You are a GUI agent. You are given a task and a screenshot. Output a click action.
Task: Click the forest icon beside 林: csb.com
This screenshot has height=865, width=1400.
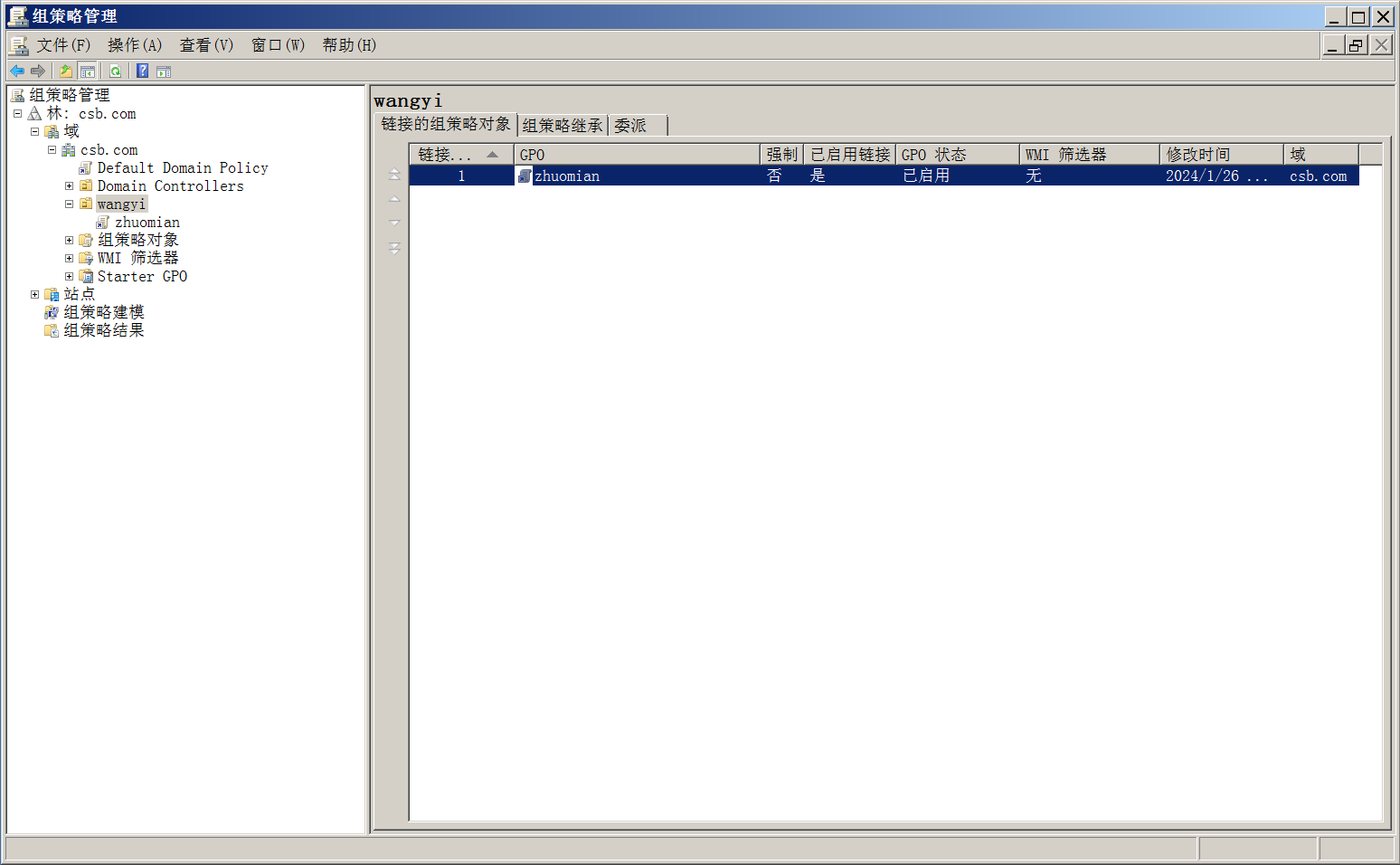[34, 113]
